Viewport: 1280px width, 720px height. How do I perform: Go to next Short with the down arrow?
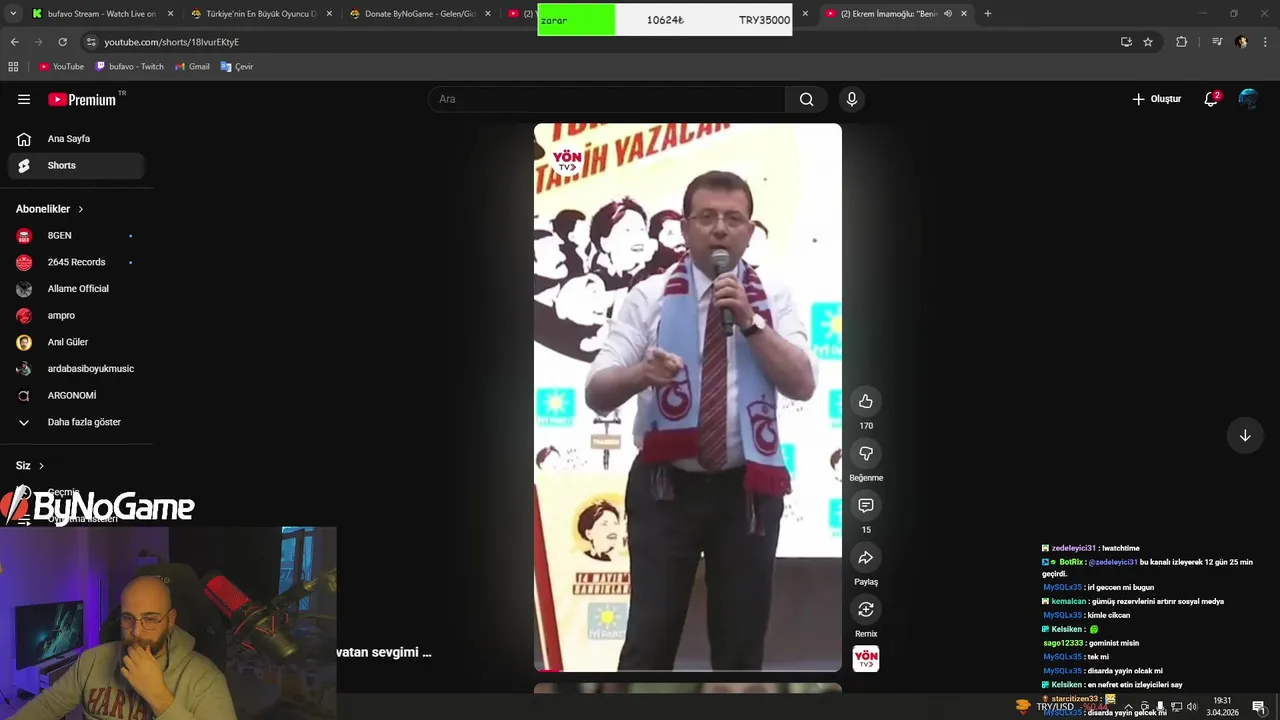pyautogui.click(x=1245, y=435)
